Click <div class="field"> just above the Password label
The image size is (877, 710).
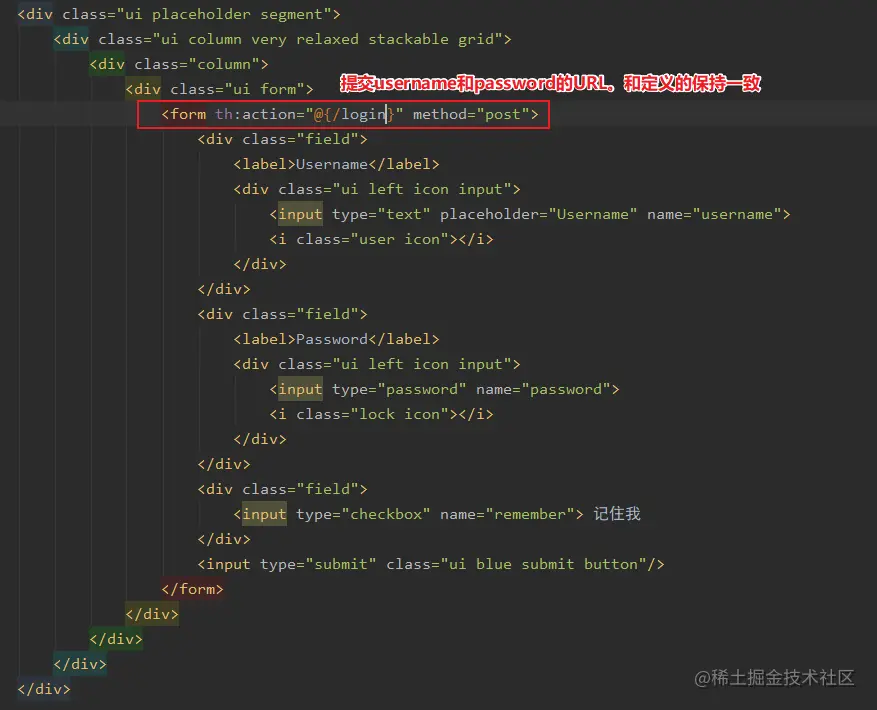282,314
